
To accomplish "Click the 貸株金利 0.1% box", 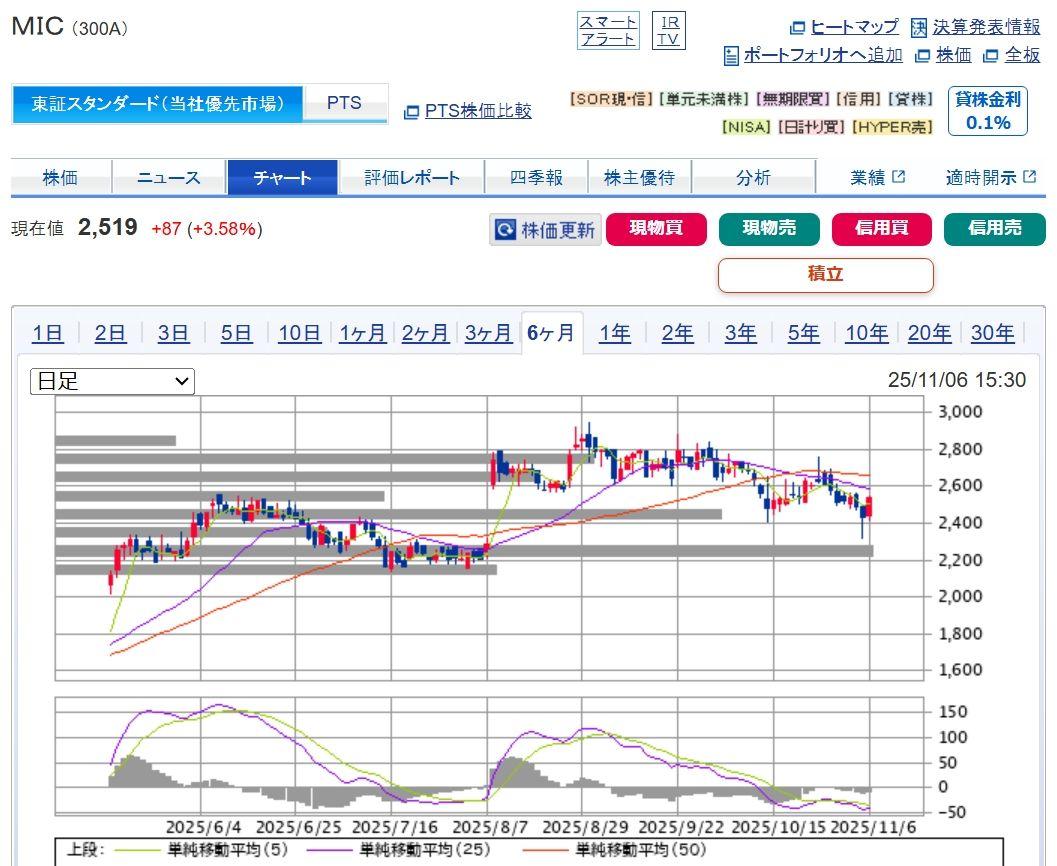I will (x=987, y=111).
